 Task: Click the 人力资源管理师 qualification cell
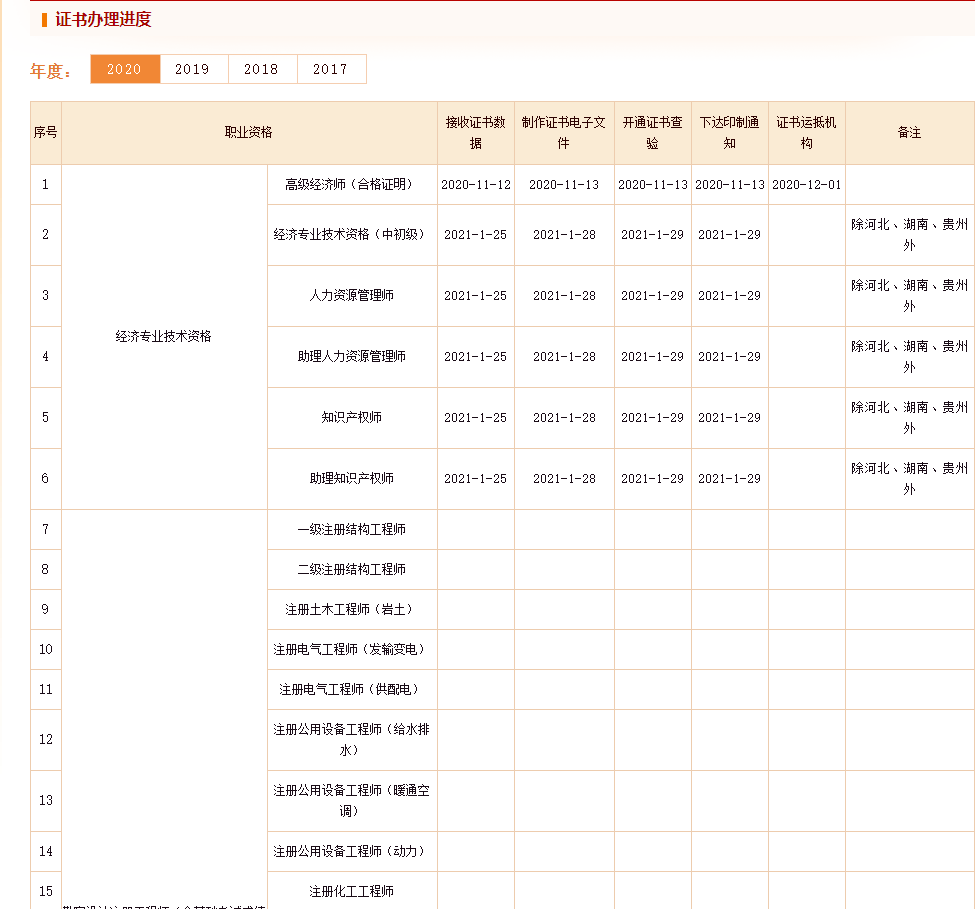pos(351,296)
